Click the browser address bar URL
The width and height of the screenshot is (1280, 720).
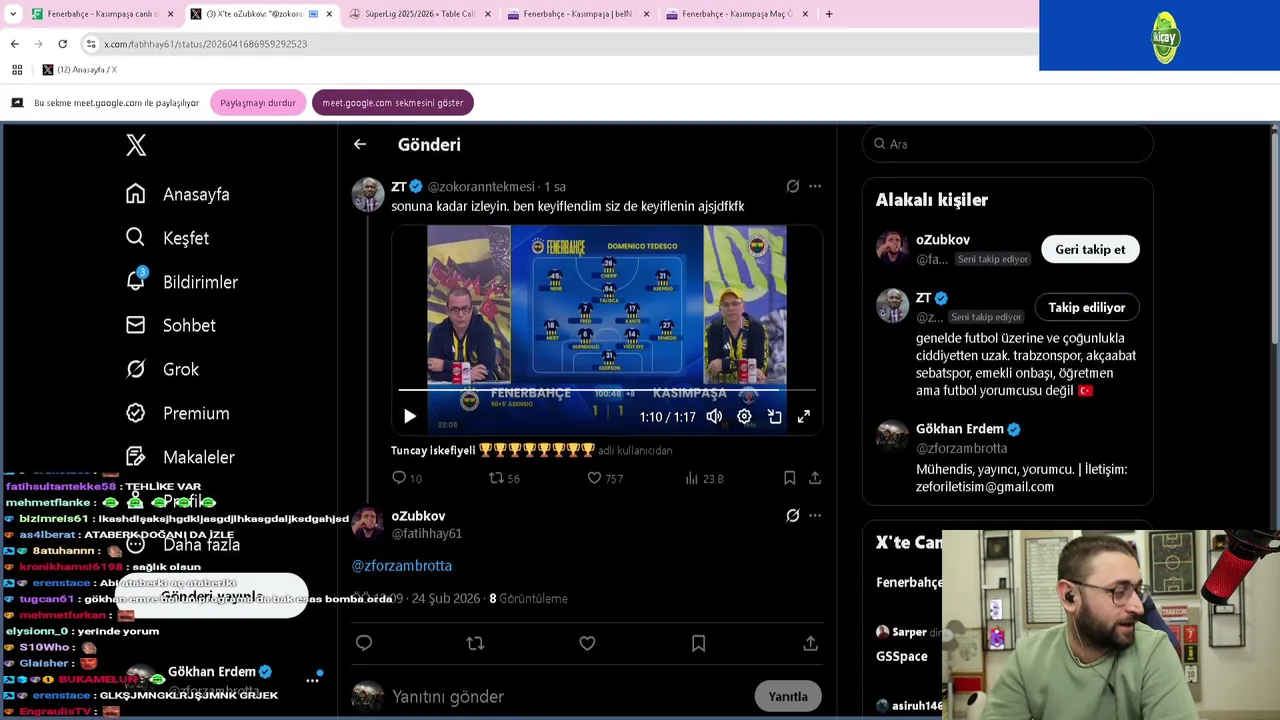pos(206,44)
